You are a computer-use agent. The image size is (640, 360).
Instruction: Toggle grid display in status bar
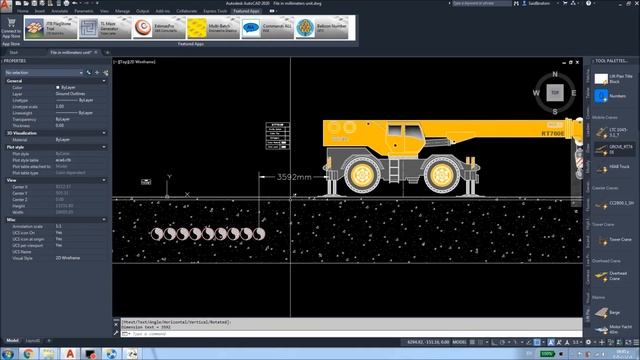pos(472,342)
